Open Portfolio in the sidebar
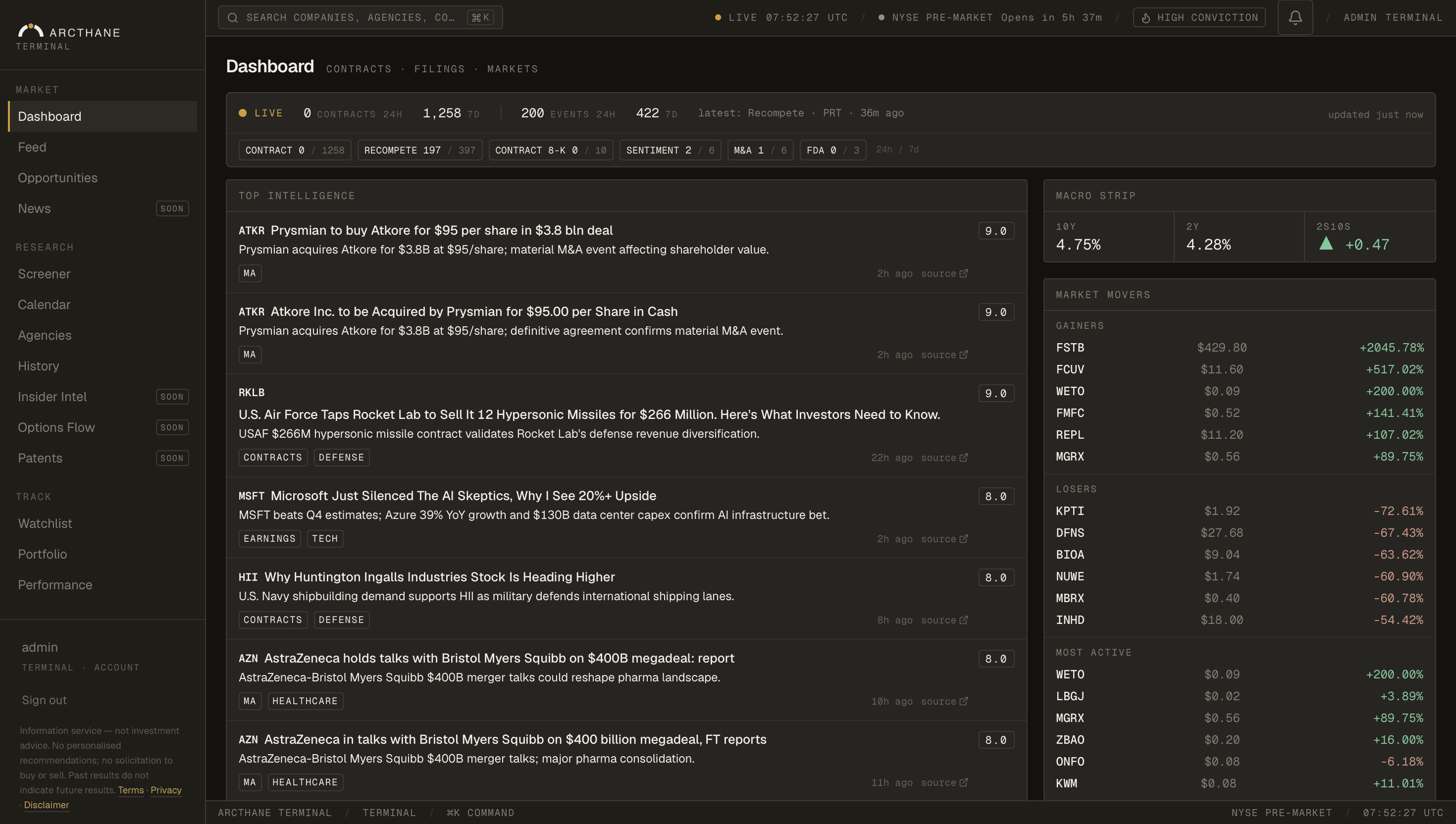Image resolution: width=1456 pixels, height=824 pixels. click(x=103, y=554)
